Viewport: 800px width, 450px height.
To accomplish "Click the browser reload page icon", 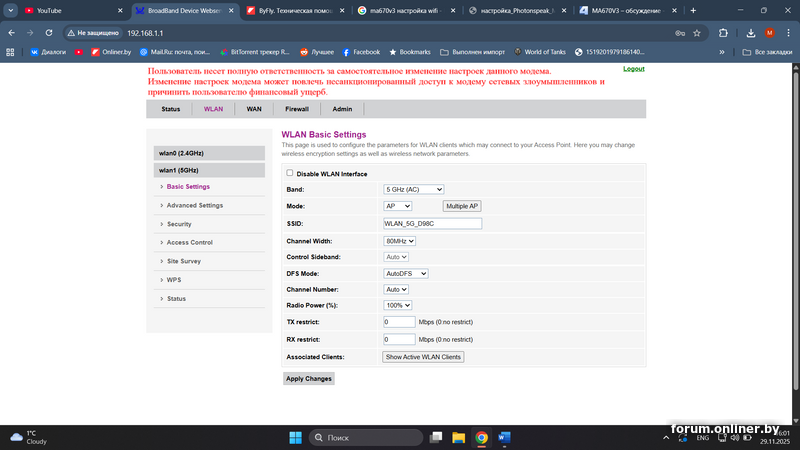I will coord(49,32).
